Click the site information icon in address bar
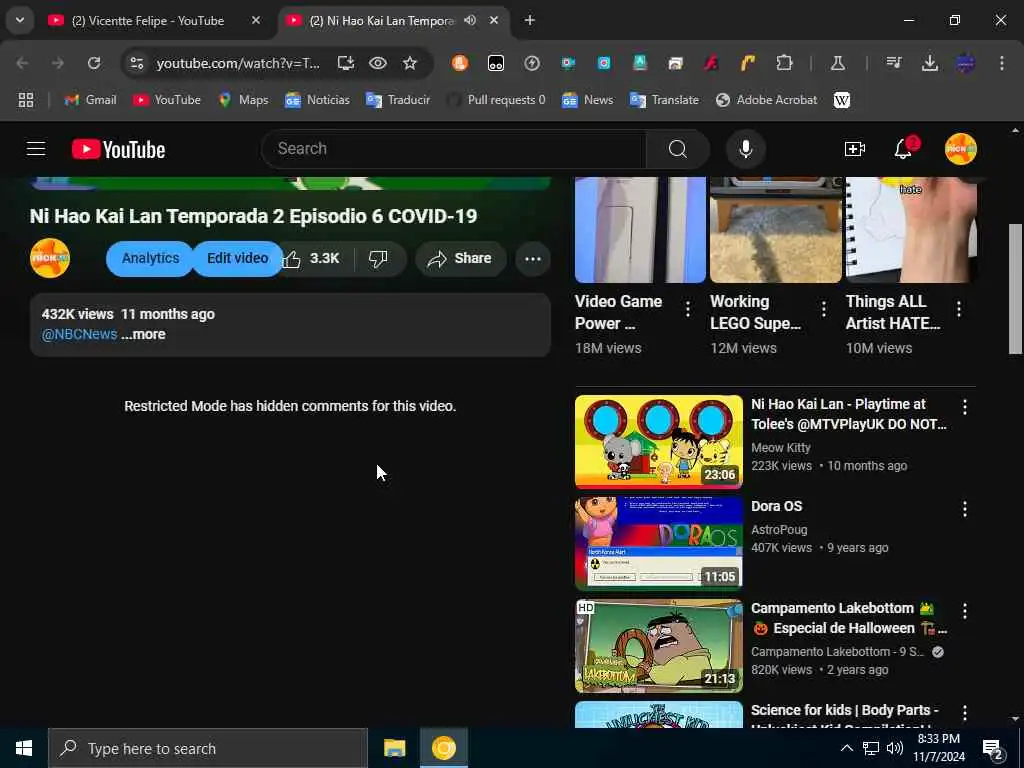This screenshot has width=1024, height=768. 136,63
